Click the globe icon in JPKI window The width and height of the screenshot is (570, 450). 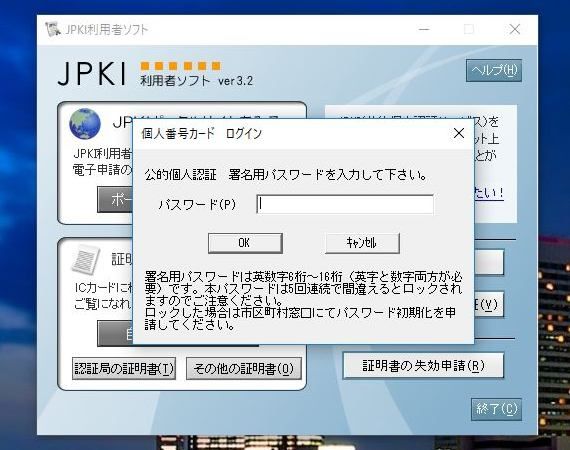tap(85, 124)
